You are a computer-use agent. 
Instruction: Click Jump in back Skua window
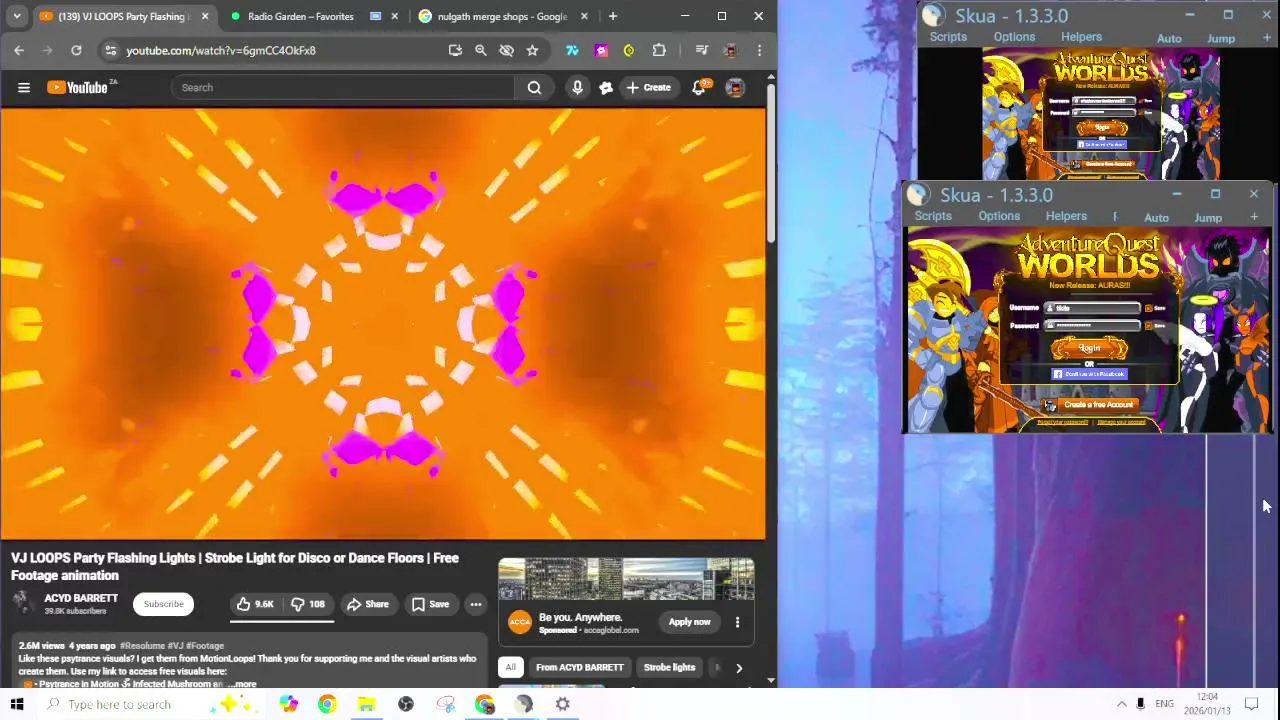tap(1221, 39)
